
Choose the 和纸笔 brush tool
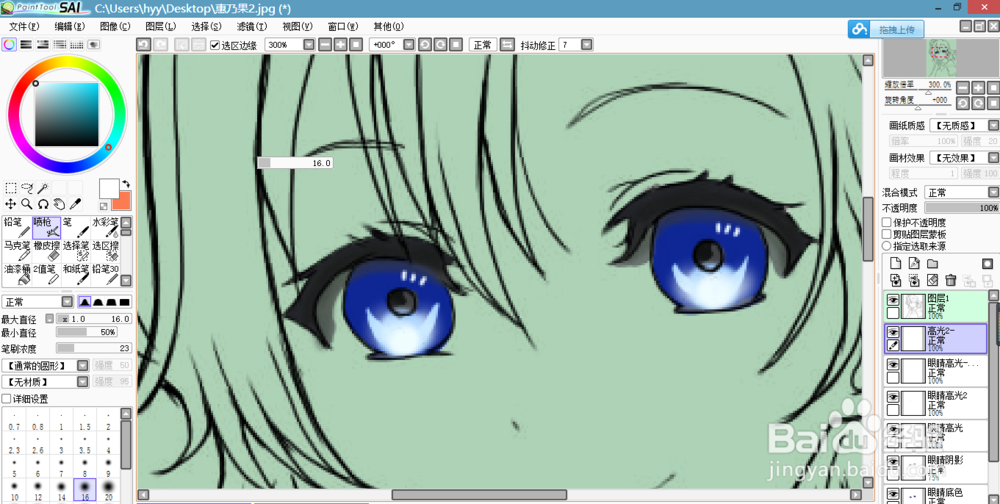click(76, 274)
